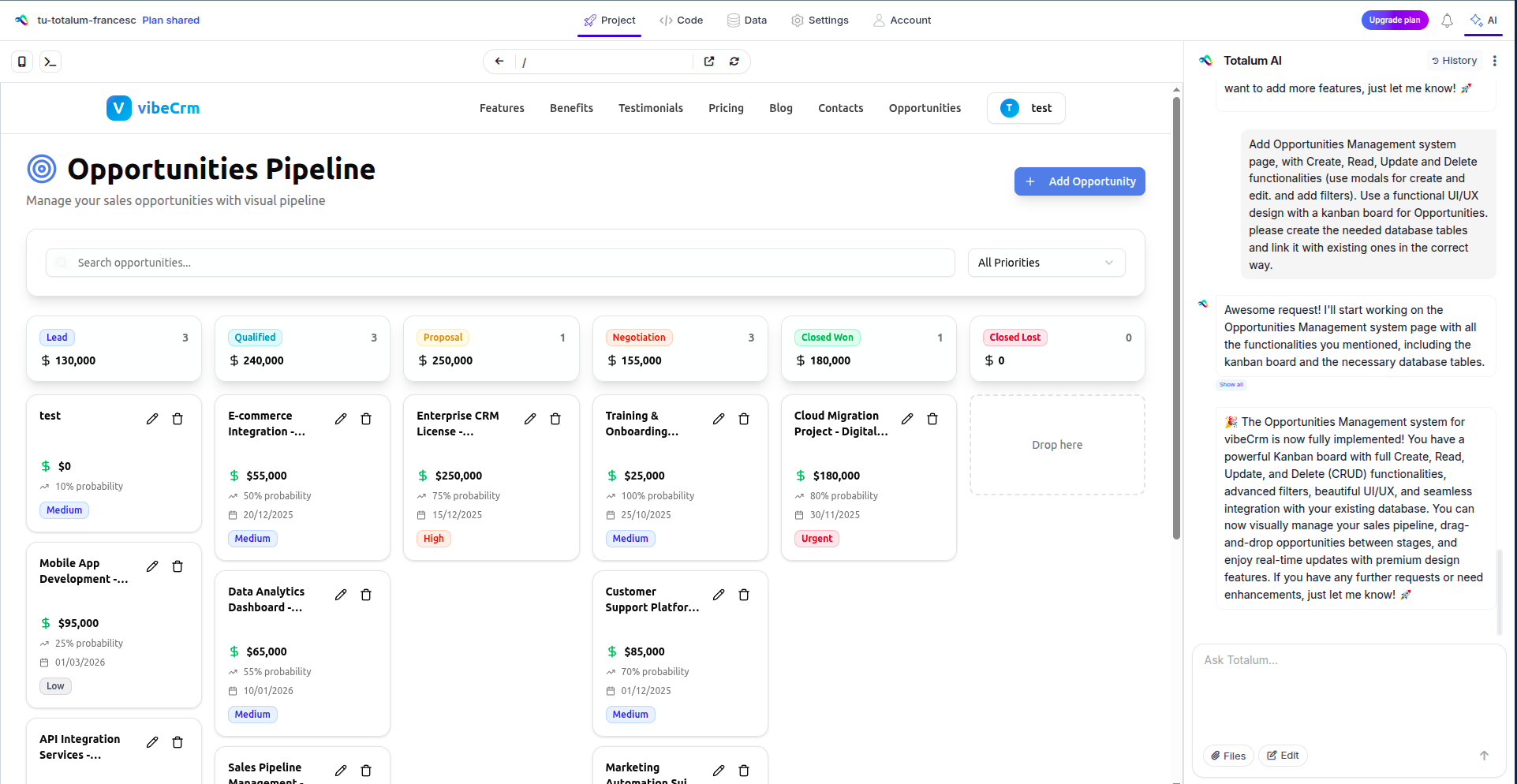This screenshot has width=1517, height=784.
Task: Toggle the AI panel button
Action: pyautogui.click(x=1483, y=21)
